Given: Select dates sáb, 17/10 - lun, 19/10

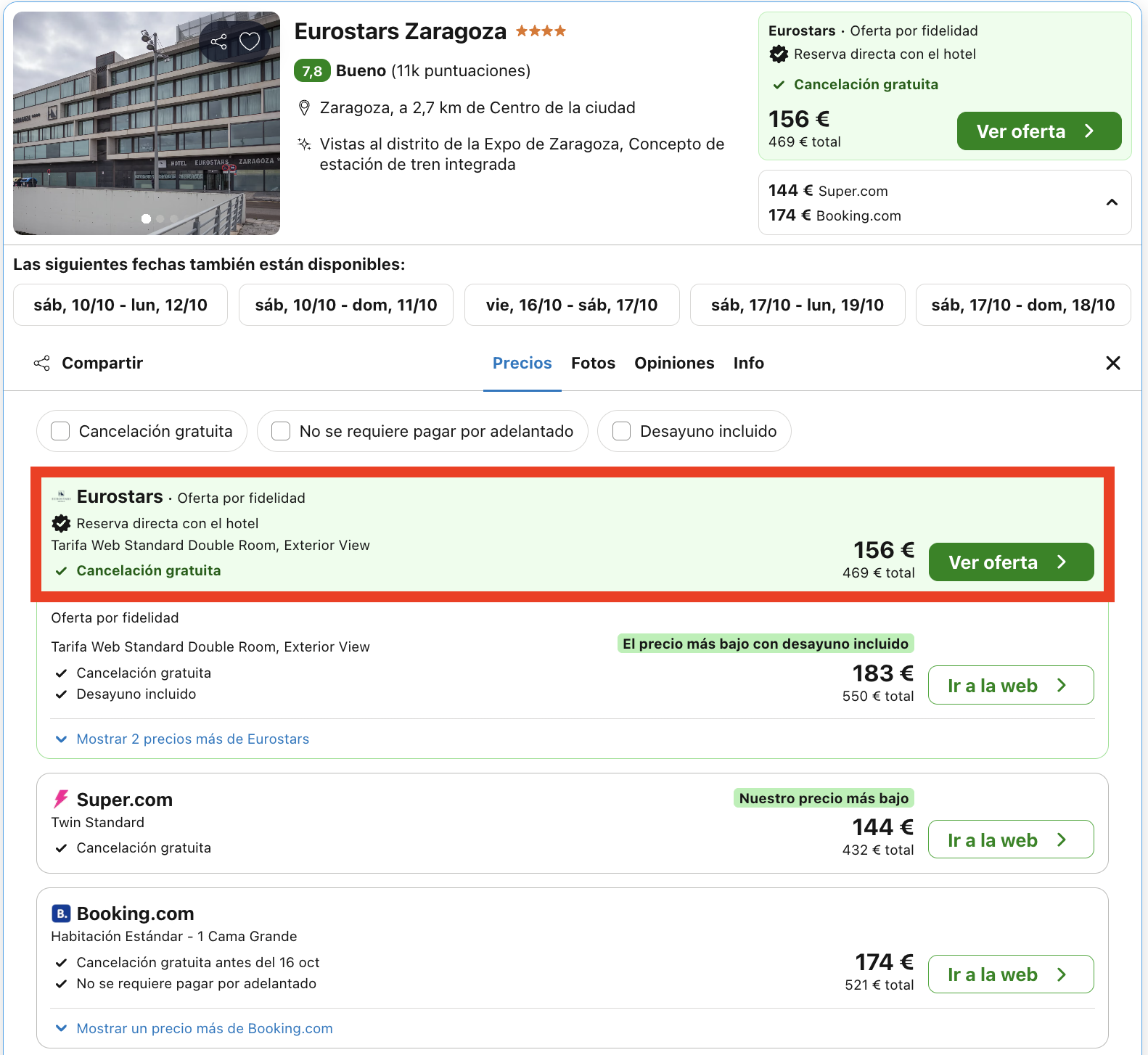Looking at the screenshot, I should (x=798, y=305).
